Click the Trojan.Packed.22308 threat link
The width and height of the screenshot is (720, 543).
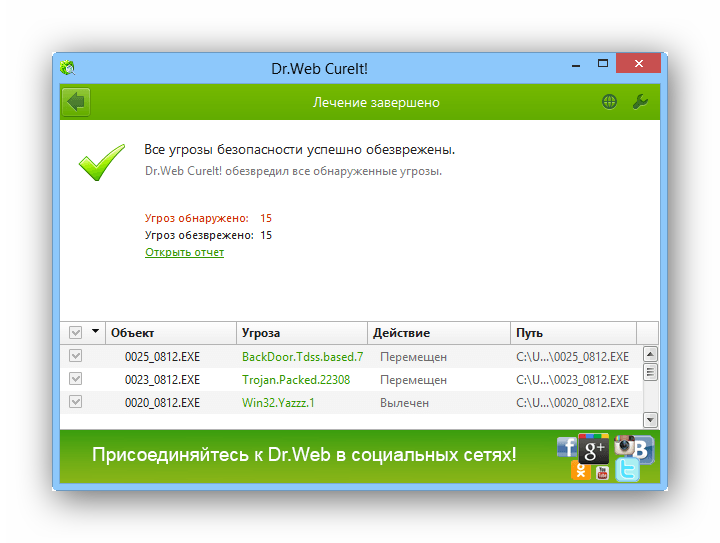[296, 380]
